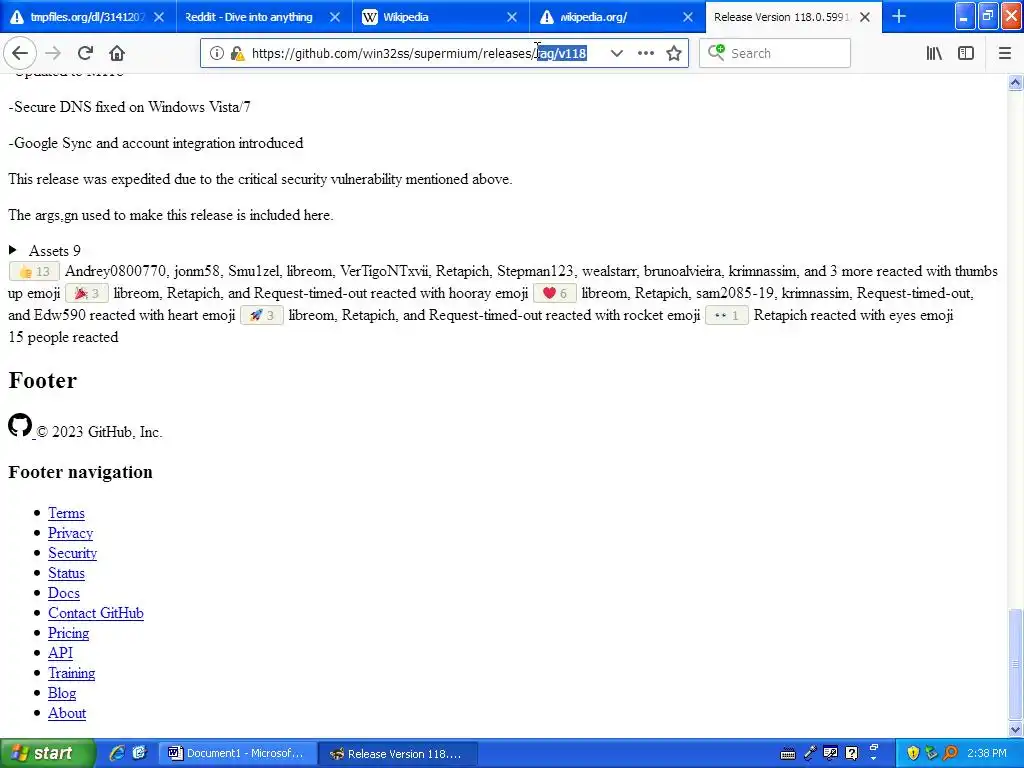
Task: Show site information via the info icon
Action: point(216,54)
